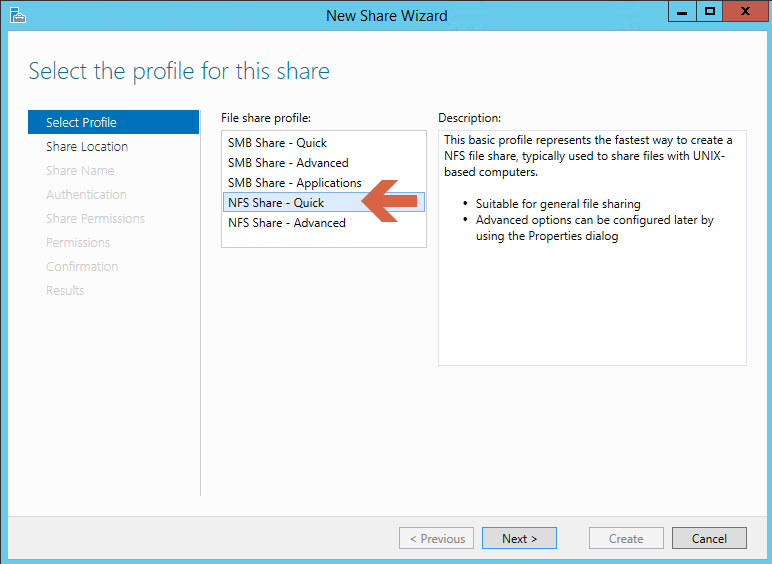Open the Share Name step
Image resolution: width=772 pixels, height=564 pixels.
[x=80, y=171]
